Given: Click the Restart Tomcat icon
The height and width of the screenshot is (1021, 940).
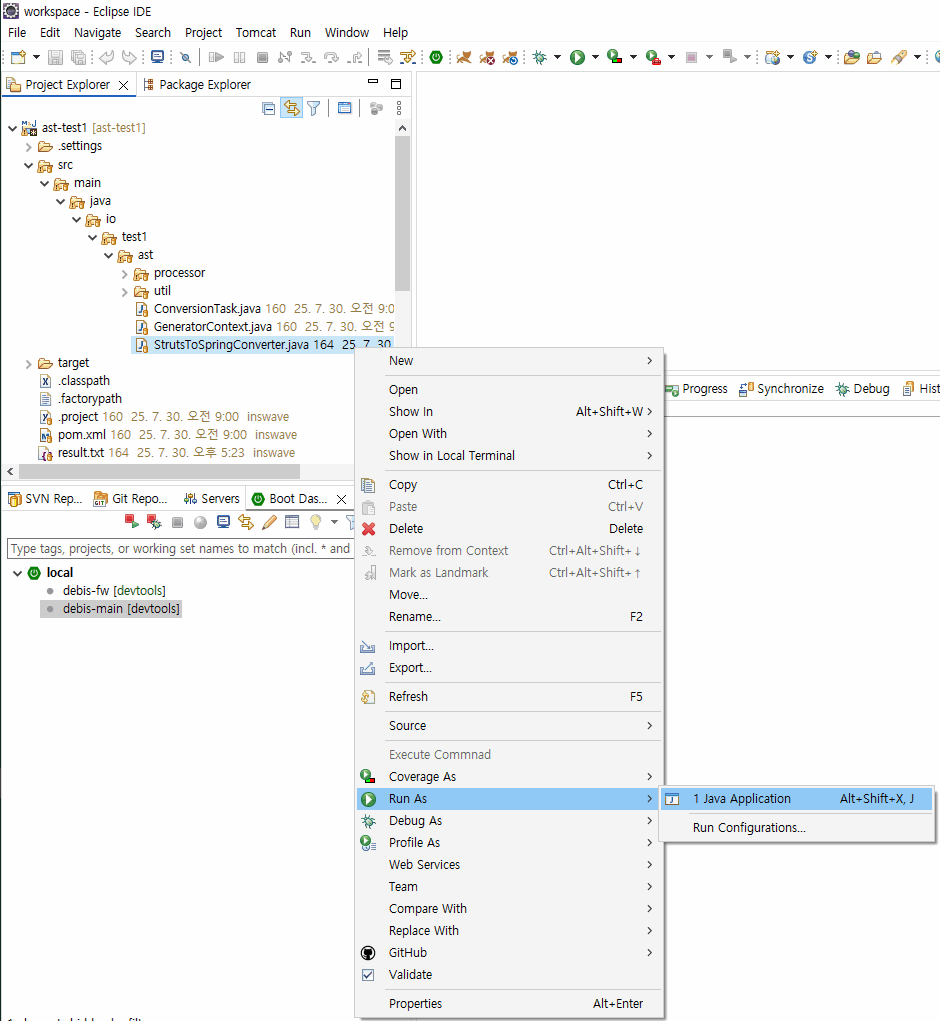Looking at the screenshot, I should click(510, 57).
